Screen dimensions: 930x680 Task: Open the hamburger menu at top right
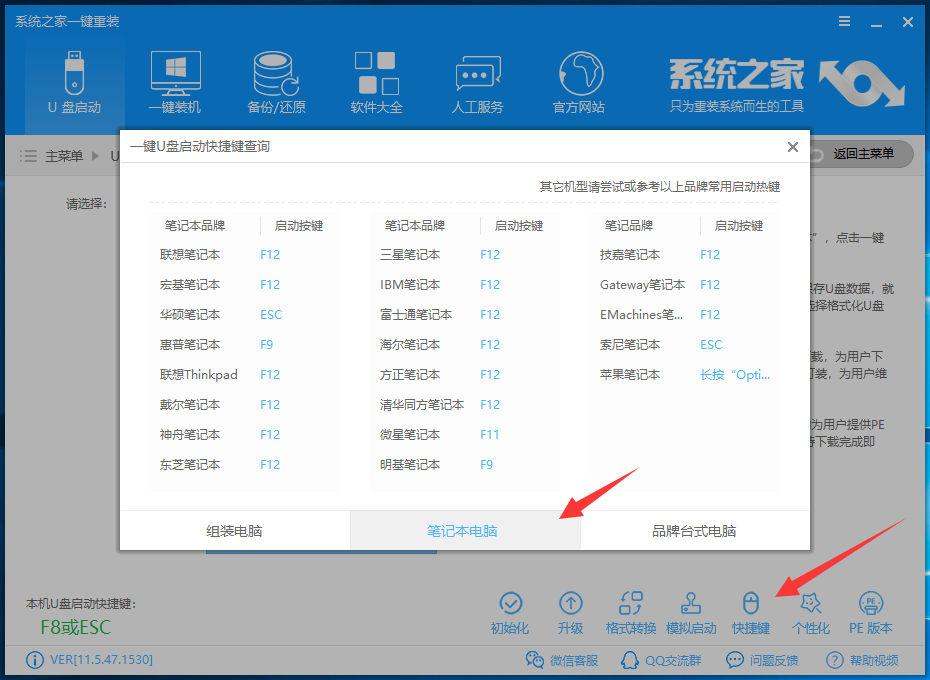(x=843, y=21)
